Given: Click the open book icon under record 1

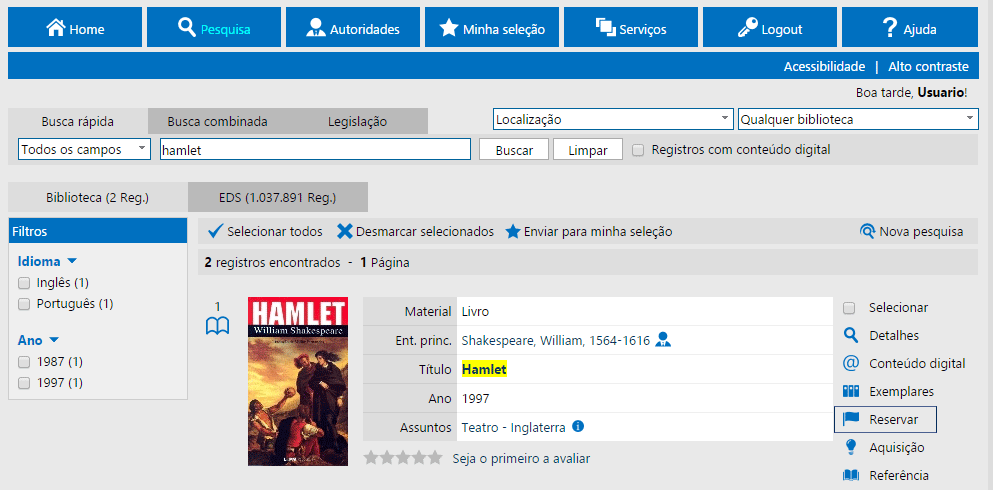Looking at the screenshot, I should click(217, 326).
